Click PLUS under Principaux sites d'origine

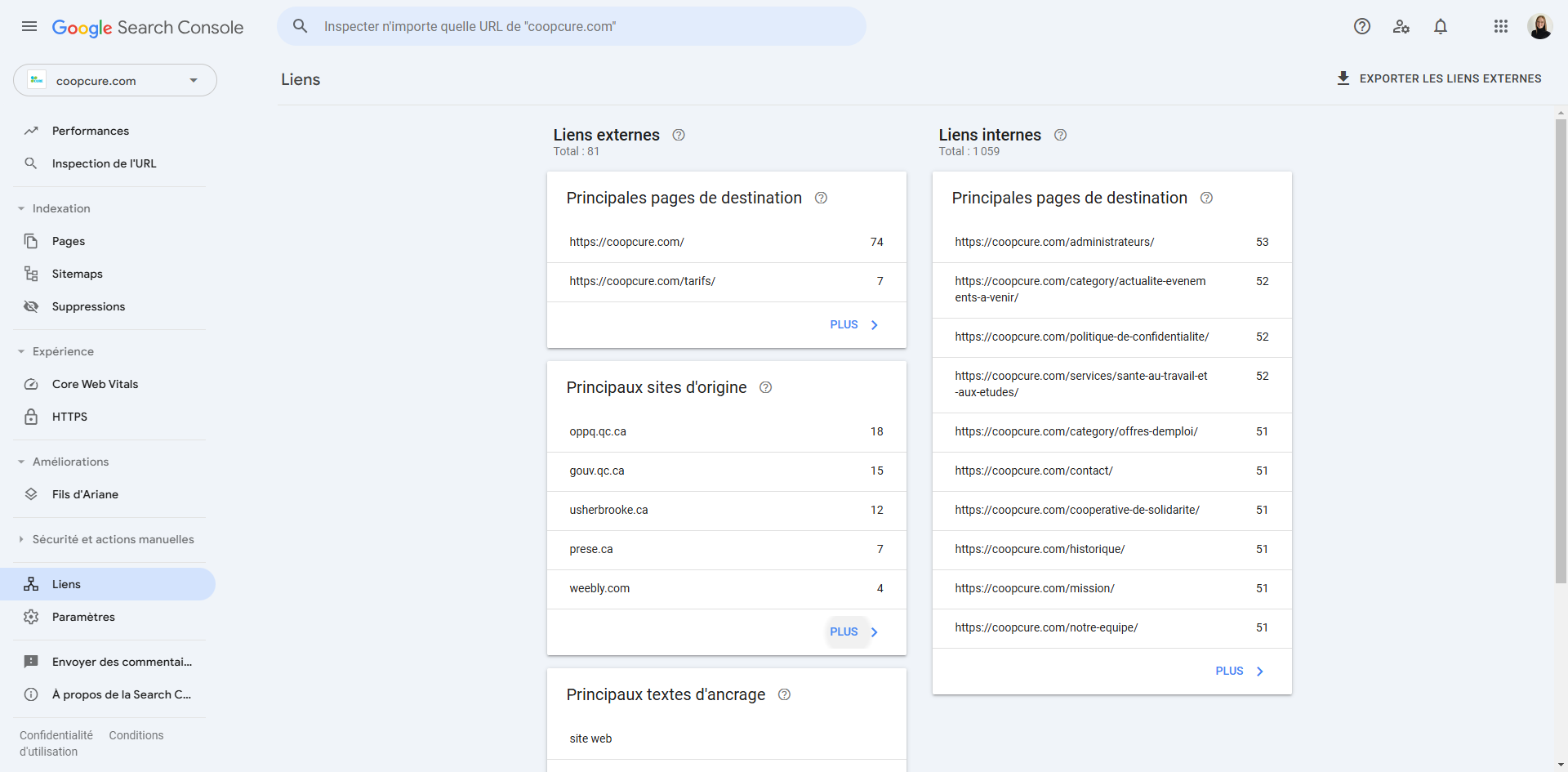(853, 631)
